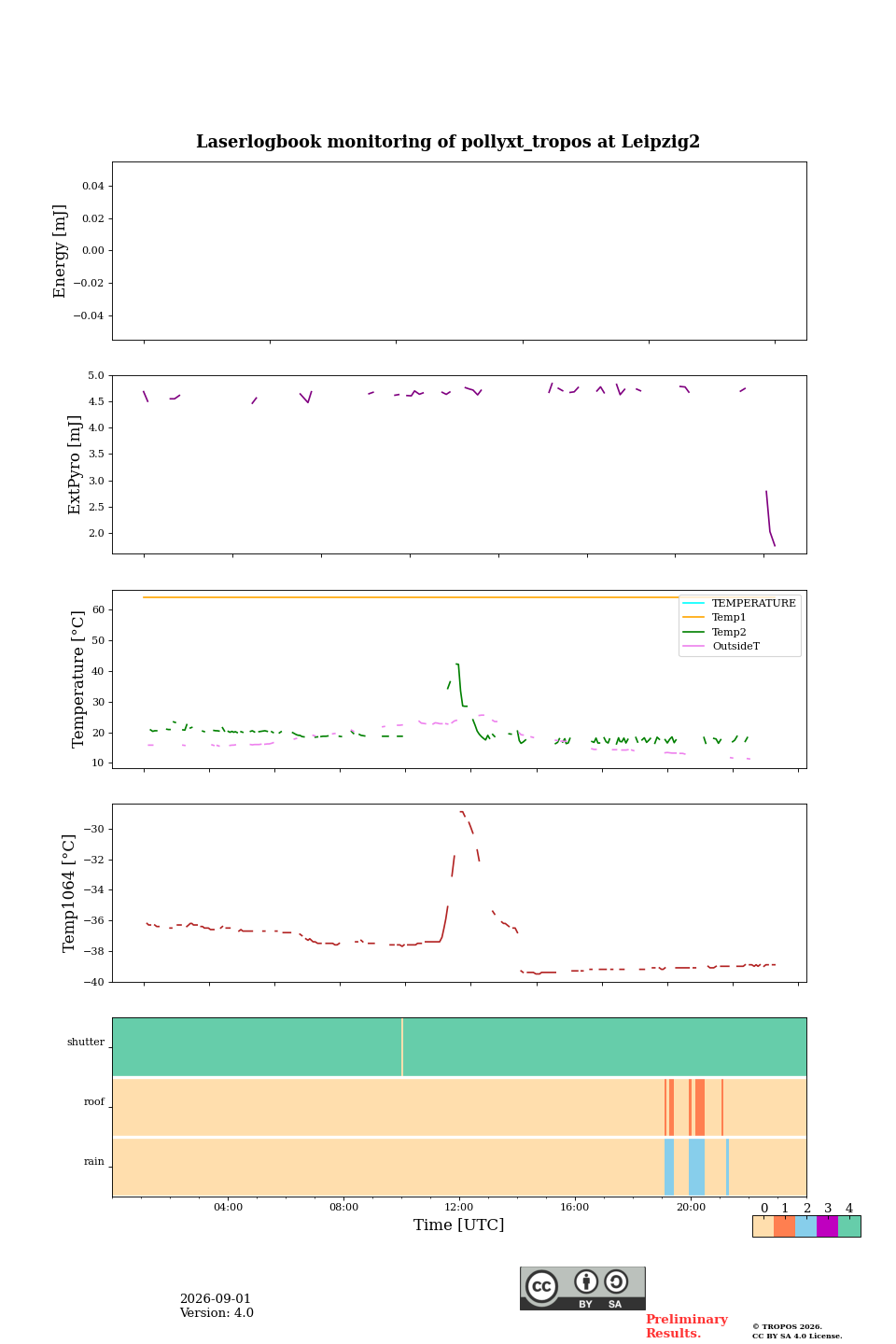Click the Creative Commons BY-SA license badge
Image resolution: width=896 pixels, height=1344 pixels.
(582, 1288)
